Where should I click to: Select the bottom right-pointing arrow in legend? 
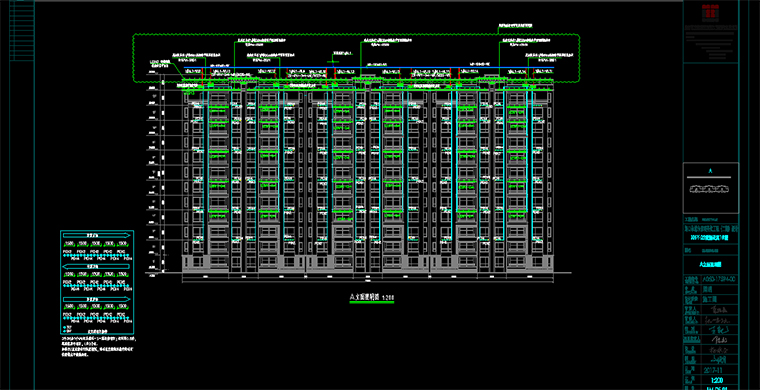tap(97, 299)
